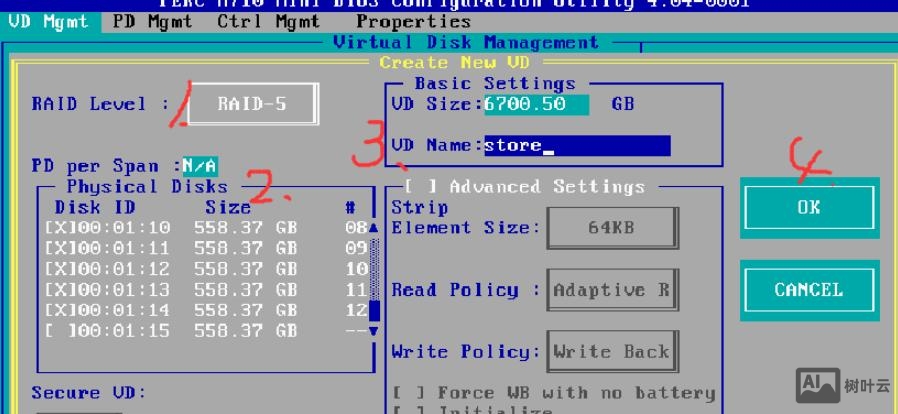Click the GB unit beside VD Size
The width and height of the screenshot is (898, 414).
[x=623, y=104]
